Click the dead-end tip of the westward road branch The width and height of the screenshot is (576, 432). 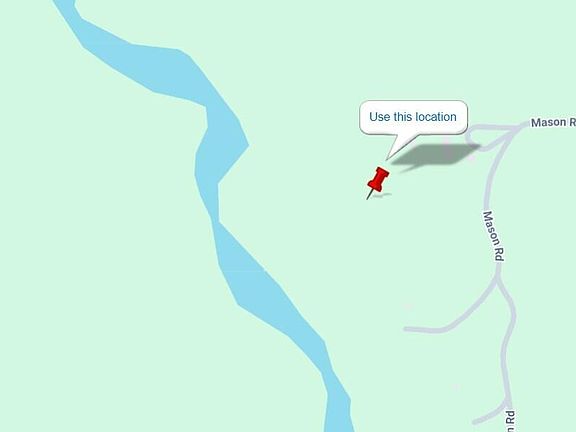[x=406, y=329]
